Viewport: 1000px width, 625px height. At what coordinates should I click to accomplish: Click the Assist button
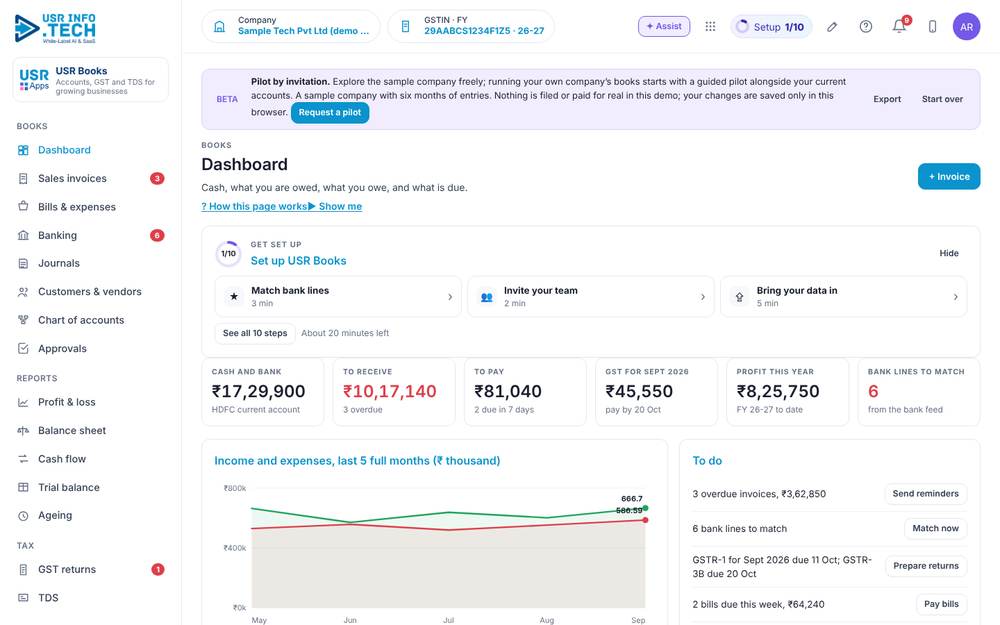click(x=664, y=26)
